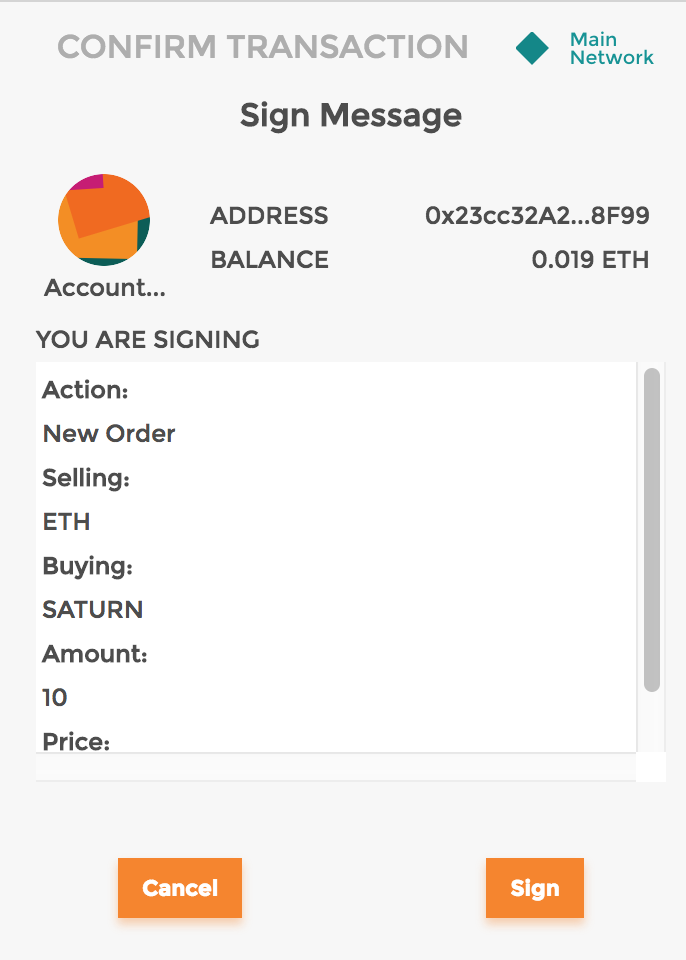Click the ETH value under Selling
The height and width of the screenshot is (960, 686).
pyautogui.click(x=66, y=521)
